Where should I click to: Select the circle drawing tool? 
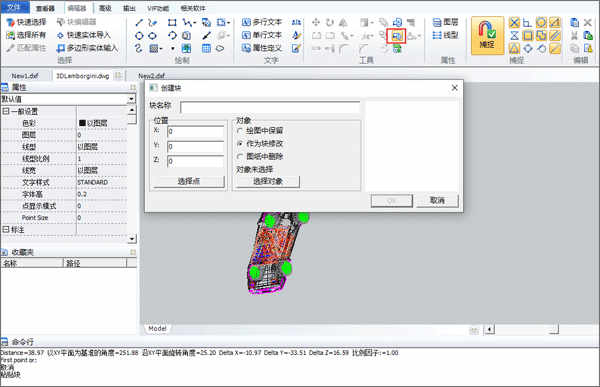[x=139, y=36]
